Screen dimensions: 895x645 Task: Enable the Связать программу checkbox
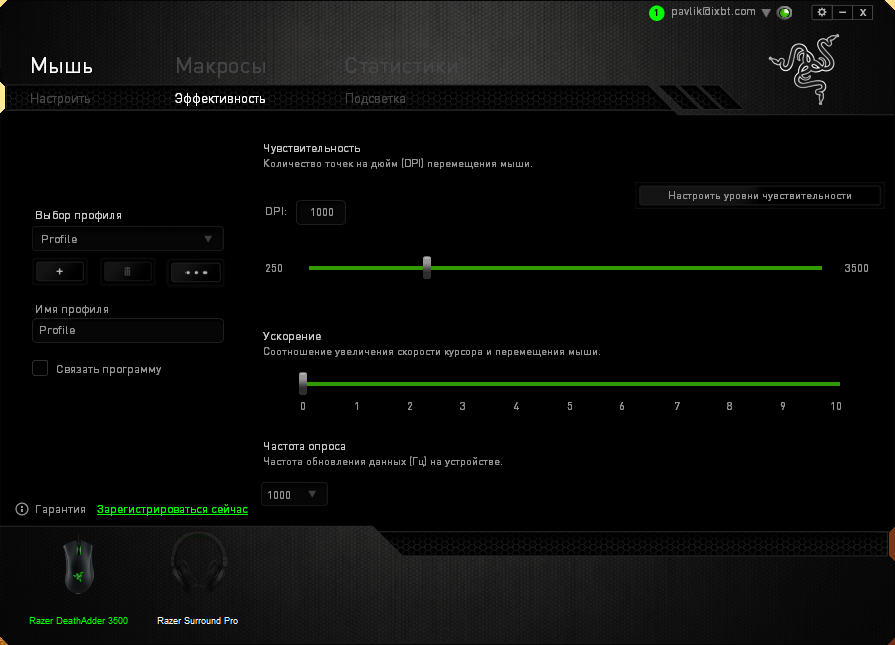[40, 369]
